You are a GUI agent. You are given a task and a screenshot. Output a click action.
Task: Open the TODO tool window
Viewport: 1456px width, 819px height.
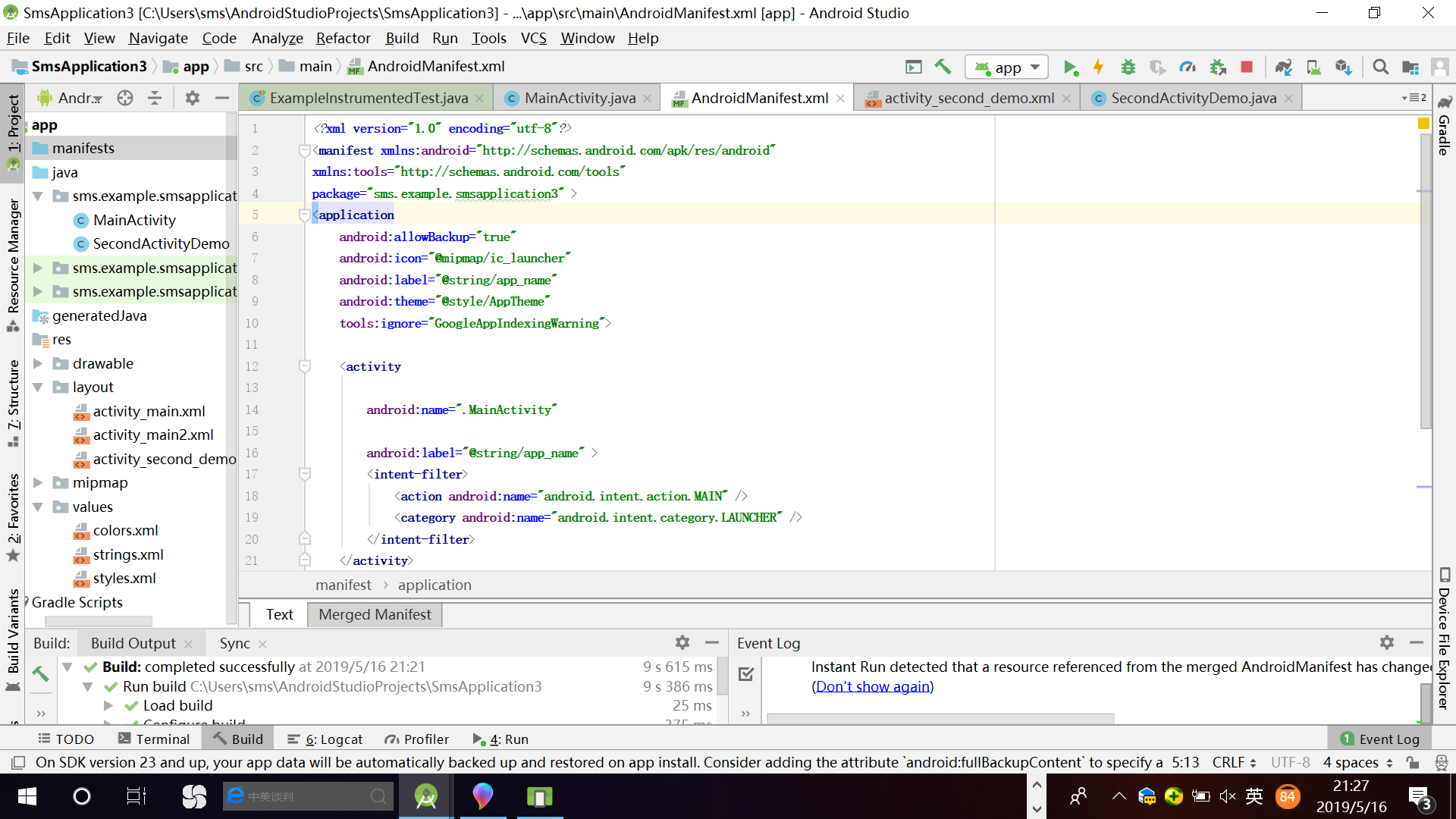(66, 739)
